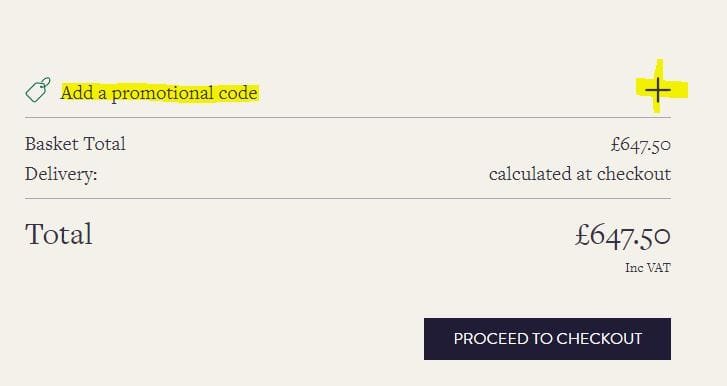Select the 'Delivery:' label
The height and width of the screenshot is (386, 727).
coord(61,174)
